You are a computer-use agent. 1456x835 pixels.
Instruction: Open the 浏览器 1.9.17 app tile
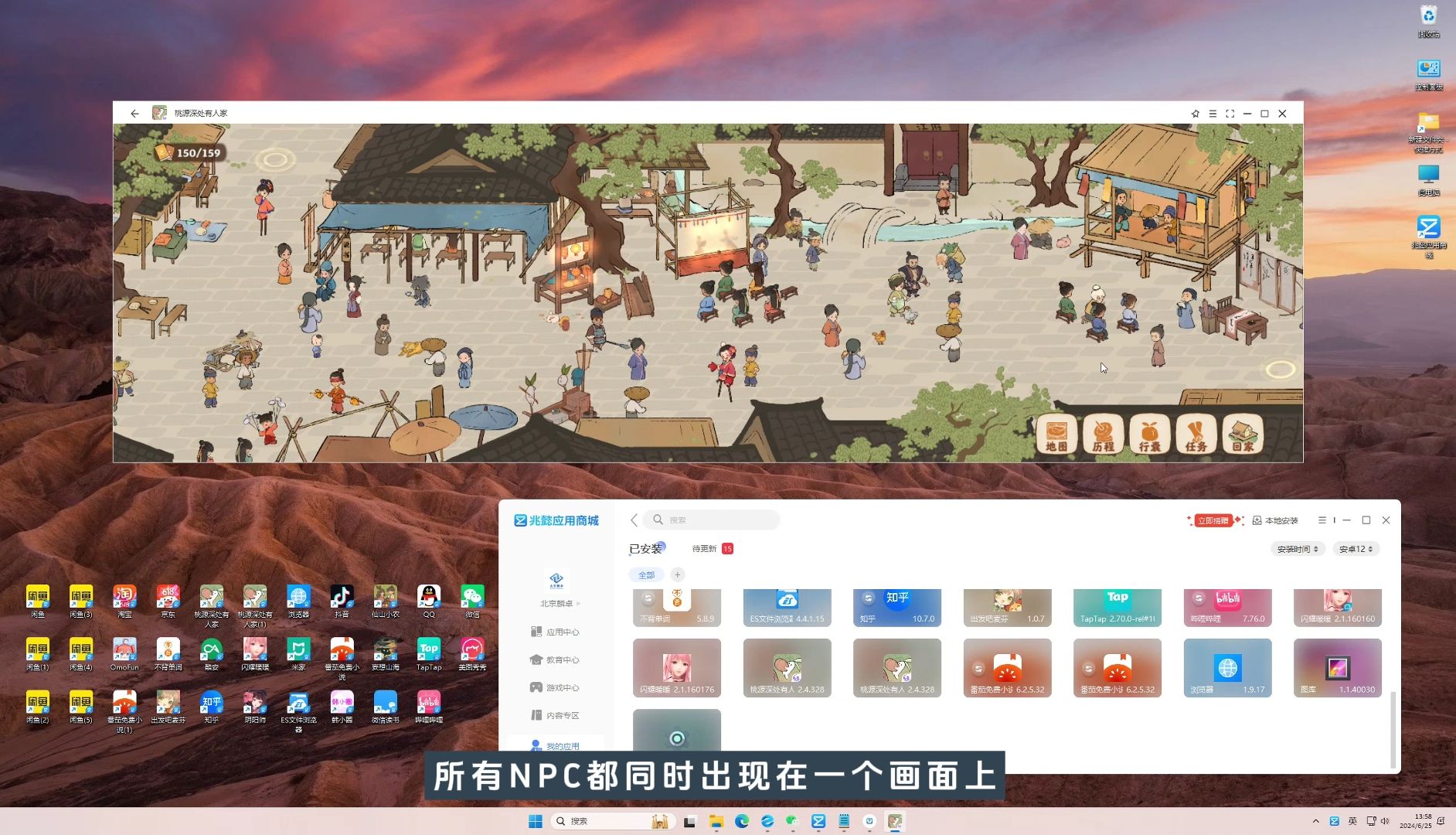[x=1227, y=668]
